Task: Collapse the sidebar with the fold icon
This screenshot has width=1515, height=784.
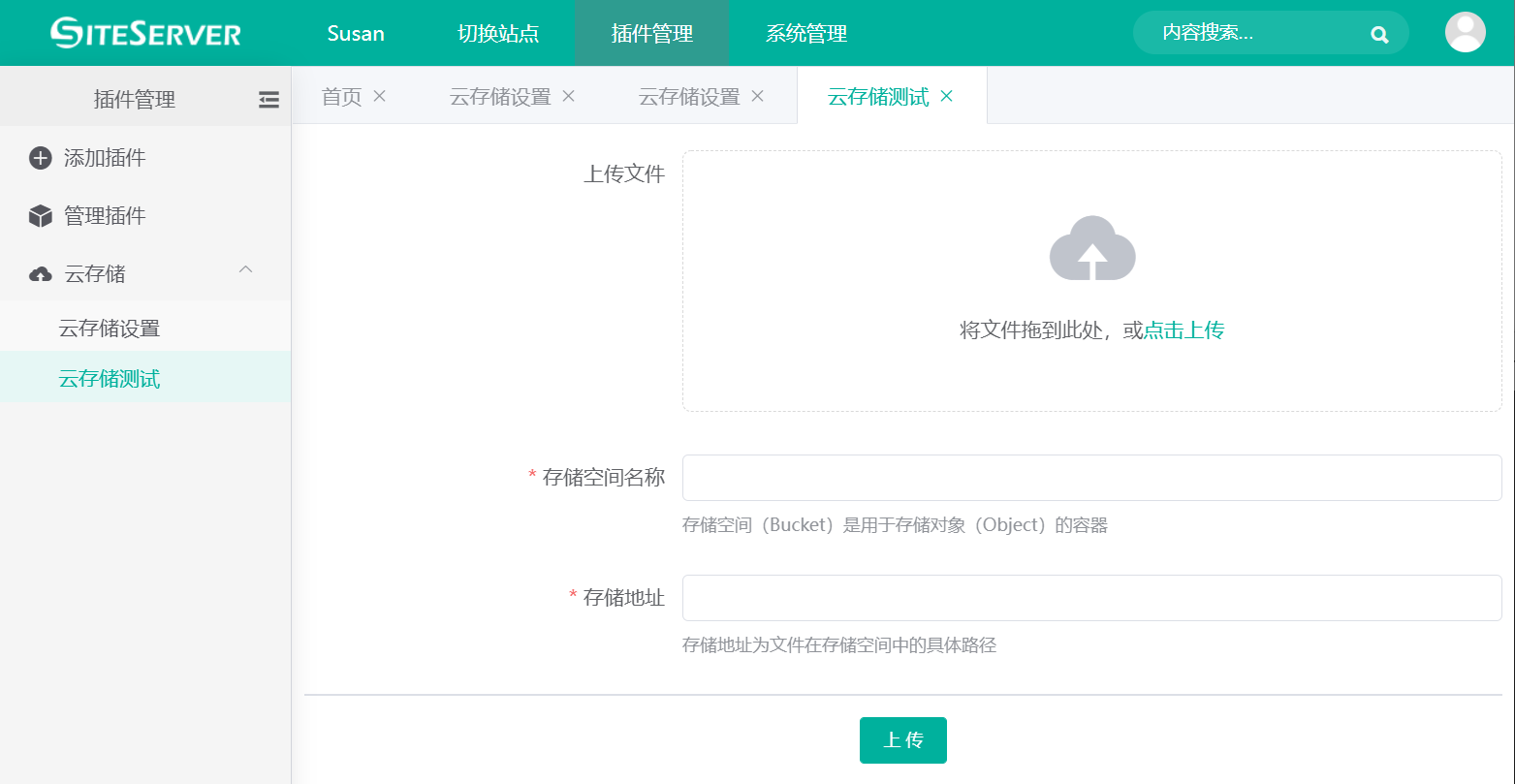Action: tap(268, 99)
